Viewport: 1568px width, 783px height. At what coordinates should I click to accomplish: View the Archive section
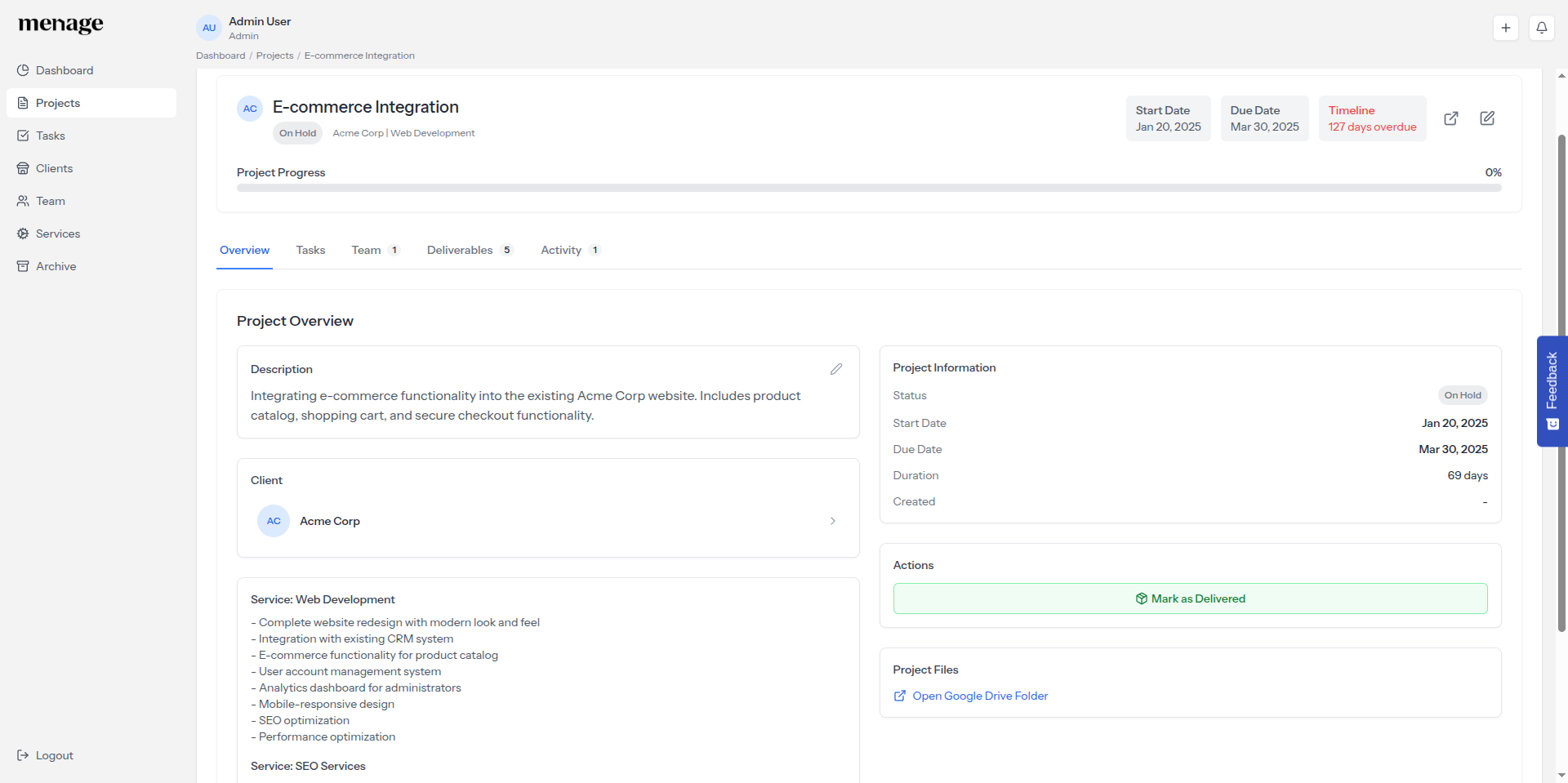[56, 266]
